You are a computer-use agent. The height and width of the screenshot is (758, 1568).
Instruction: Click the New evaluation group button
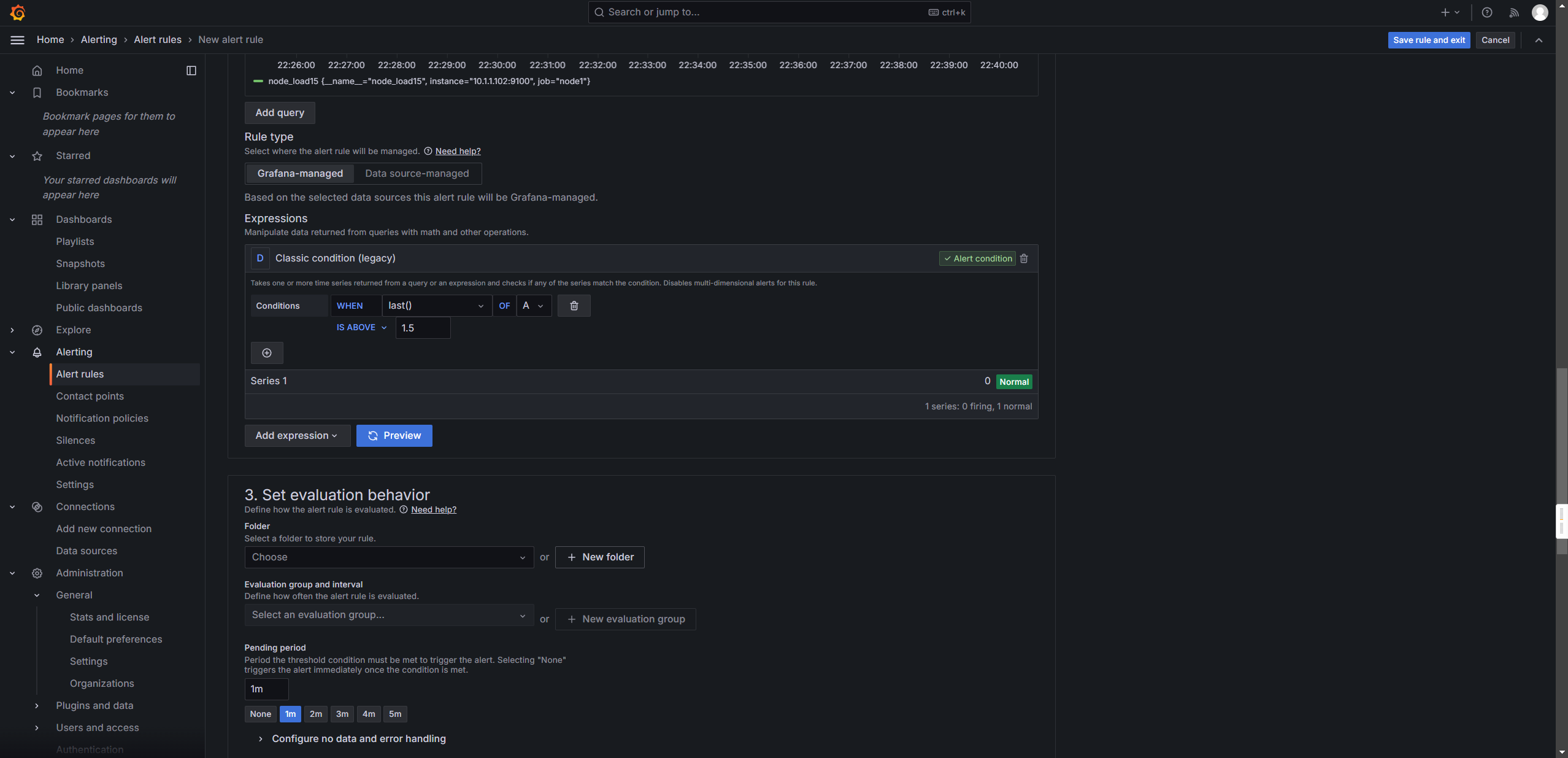625,619
